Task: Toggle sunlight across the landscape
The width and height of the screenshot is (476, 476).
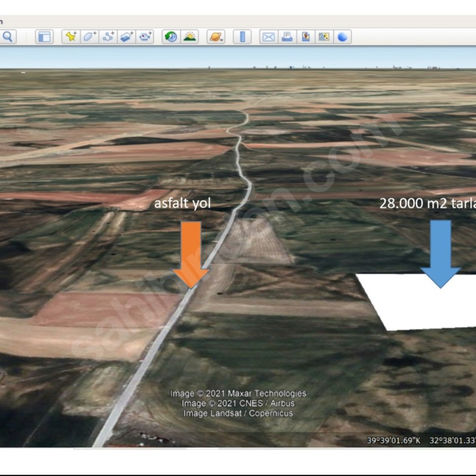Action: [x=190, y=37]
